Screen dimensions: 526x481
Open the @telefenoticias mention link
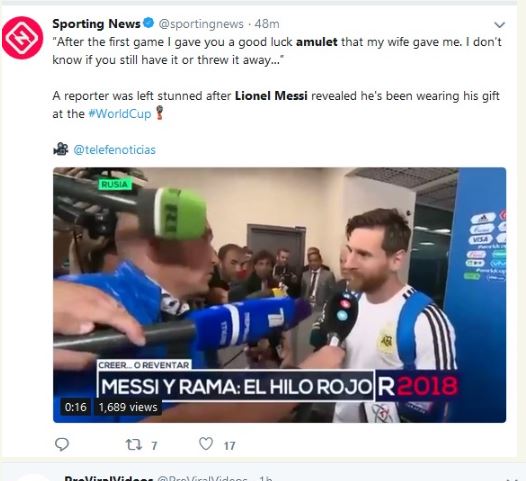pos(114,150)
